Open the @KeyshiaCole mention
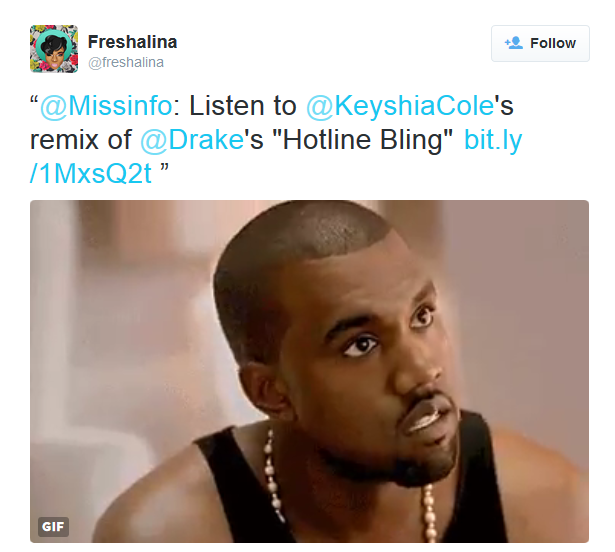The height and width of the screenshot is (552, 615). (x=400, y=106)
